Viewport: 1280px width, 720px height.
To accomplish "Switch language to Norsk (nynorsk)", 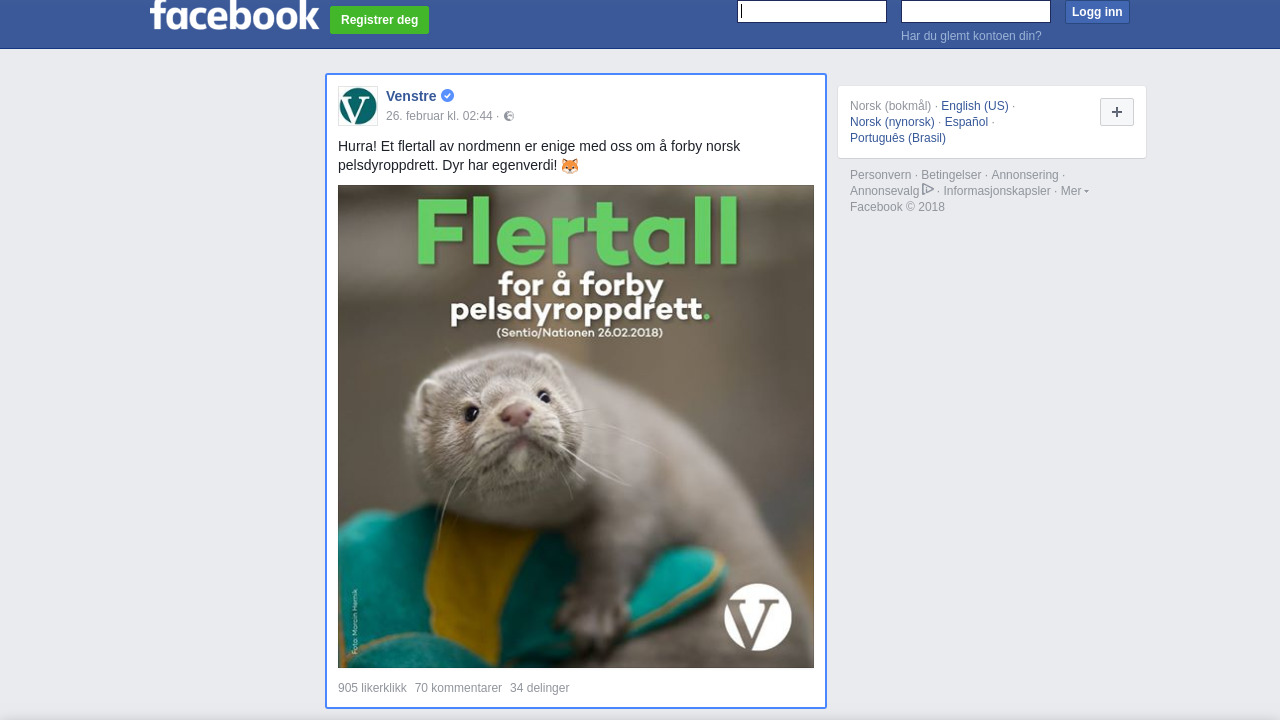I will 892,122.
